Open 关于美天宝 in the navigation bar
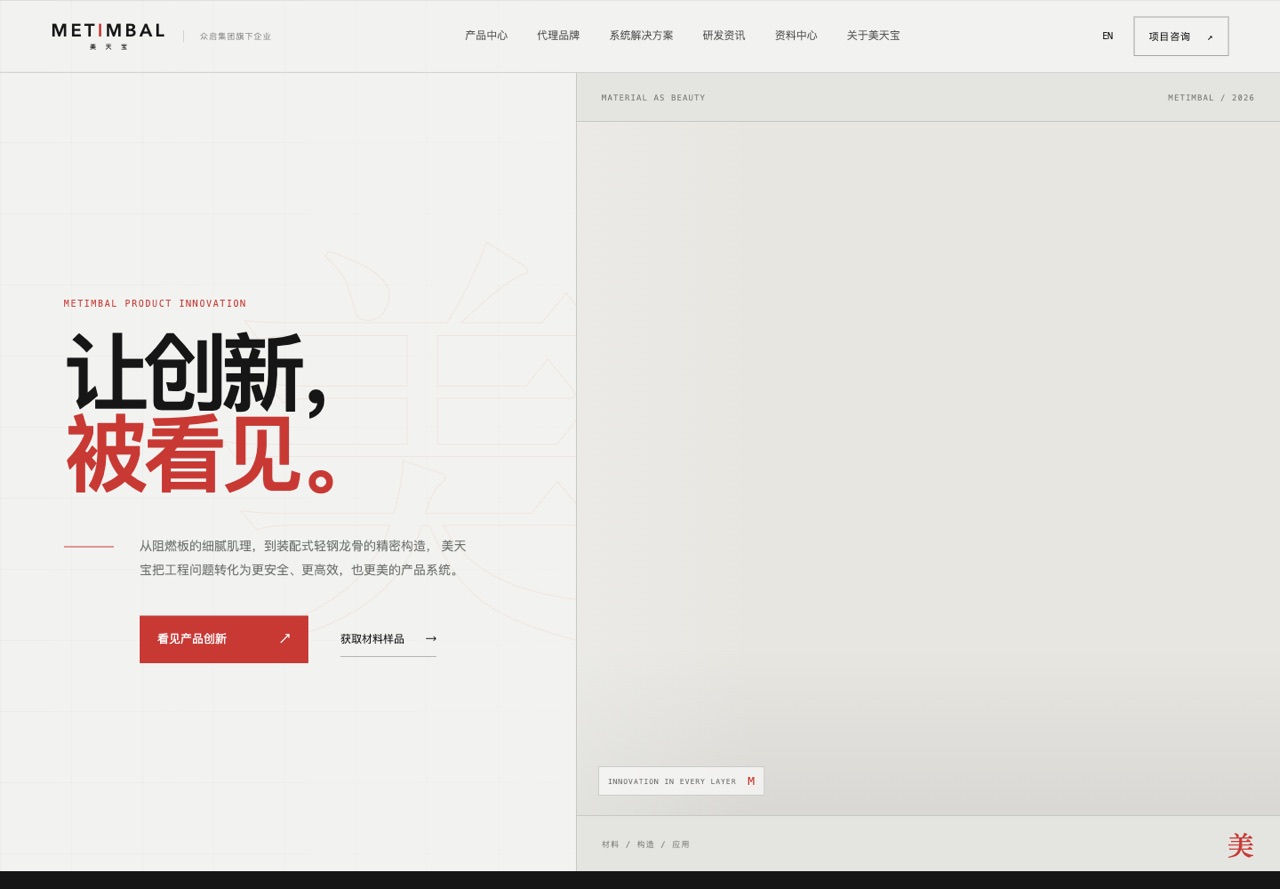Screen dimensions: 1280x889 tap(873, 36)
